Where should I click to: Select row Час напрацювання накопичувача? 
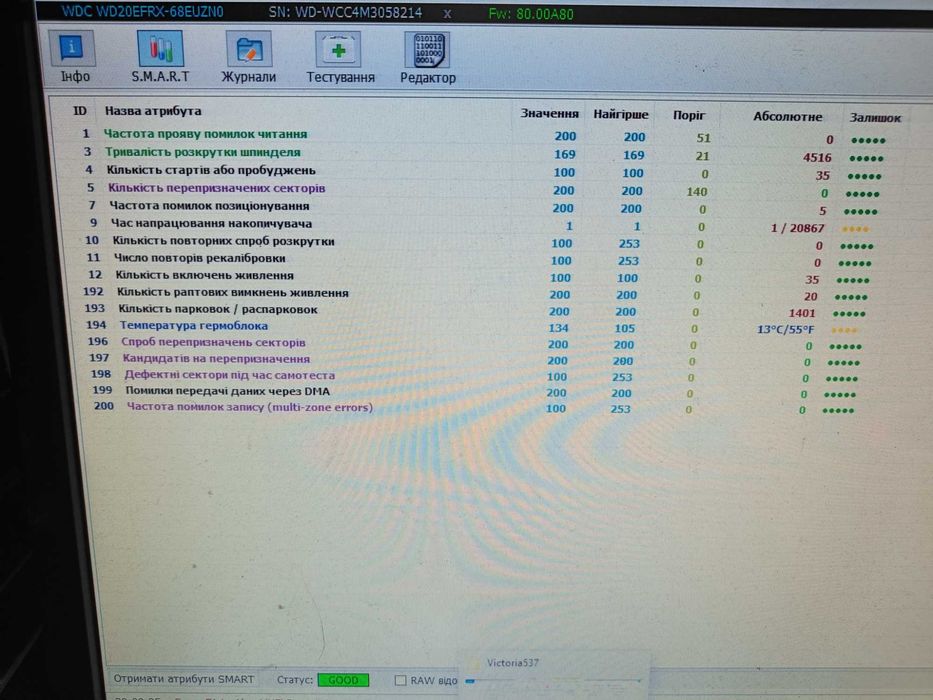tap(479, 226)
